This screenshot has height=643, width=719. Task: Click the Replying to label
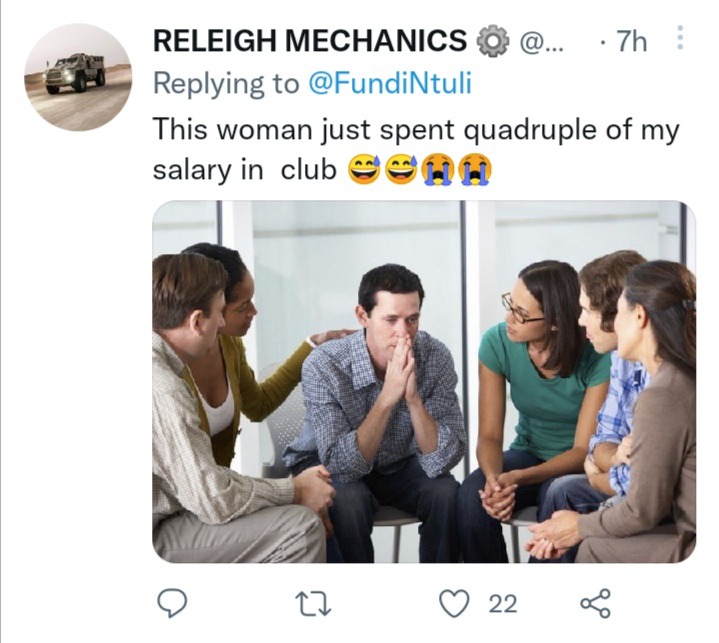point(227,84)
